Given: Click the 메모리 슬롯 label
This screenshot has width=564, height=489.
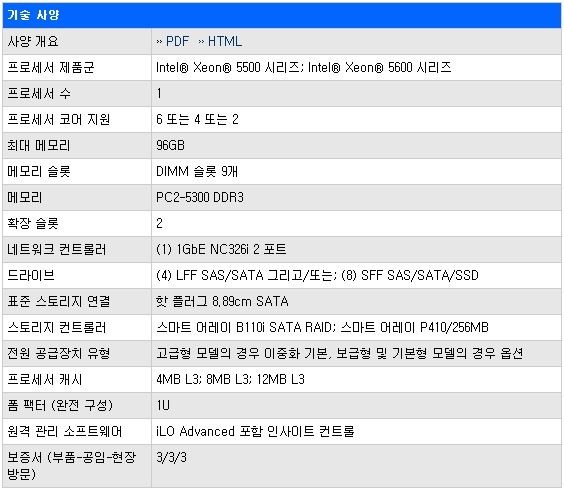Looking at the screenshot, I should 39,171.
